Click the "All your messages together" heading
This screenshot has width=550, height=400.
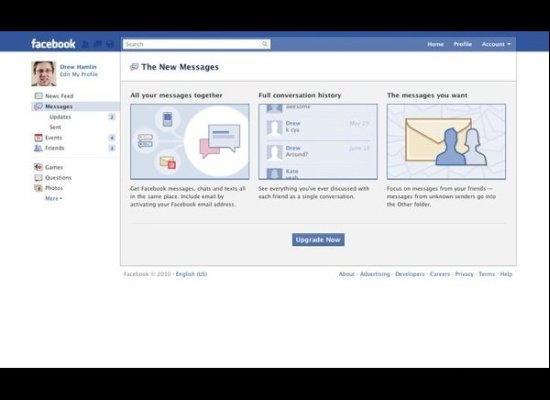pos(176,95)
